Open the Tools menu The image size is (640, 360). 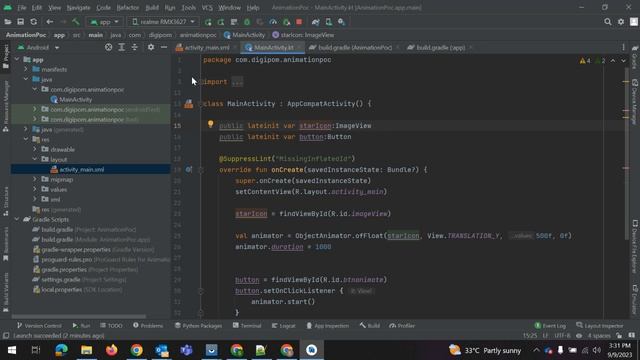[x=188, y=7]
